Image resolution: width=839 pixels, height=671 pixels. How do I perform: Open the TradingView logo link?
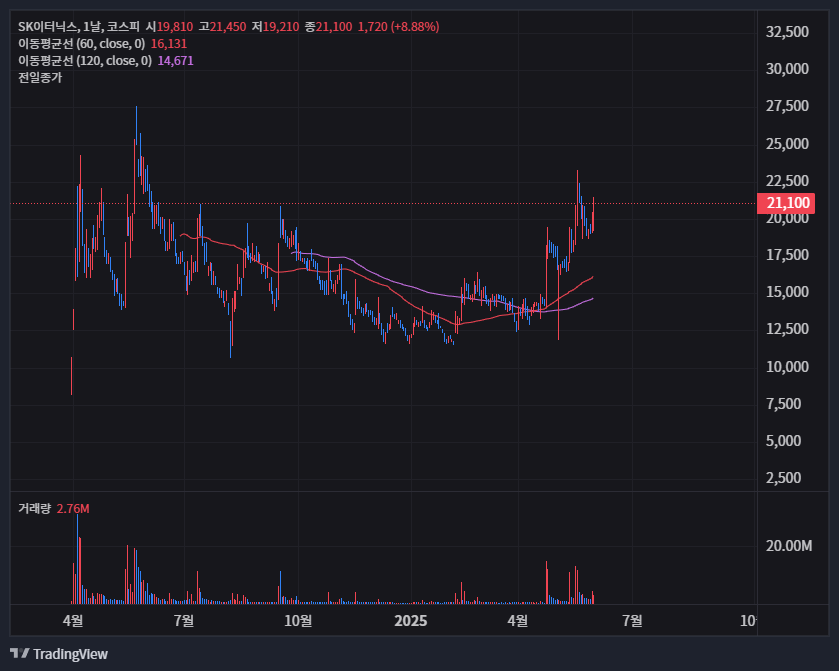59,654
